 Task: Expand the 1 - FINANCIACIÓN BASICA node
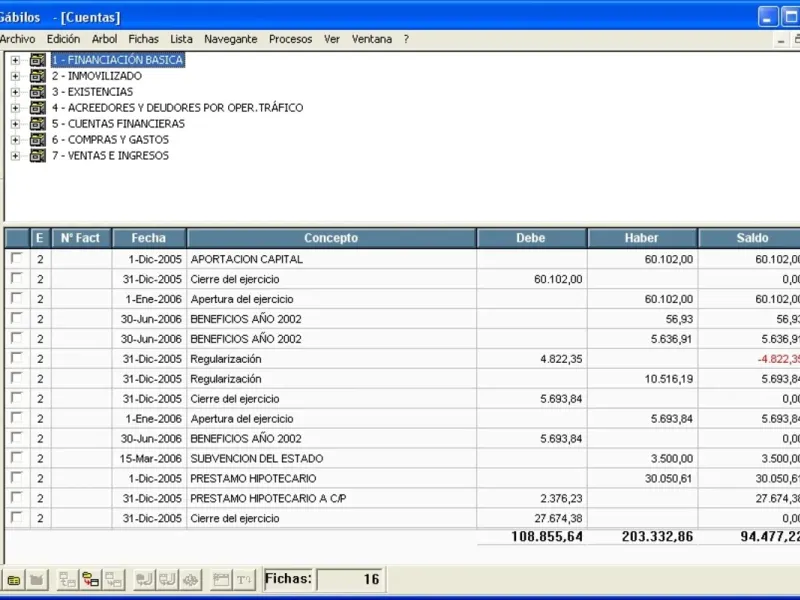[x=15, y=60]
